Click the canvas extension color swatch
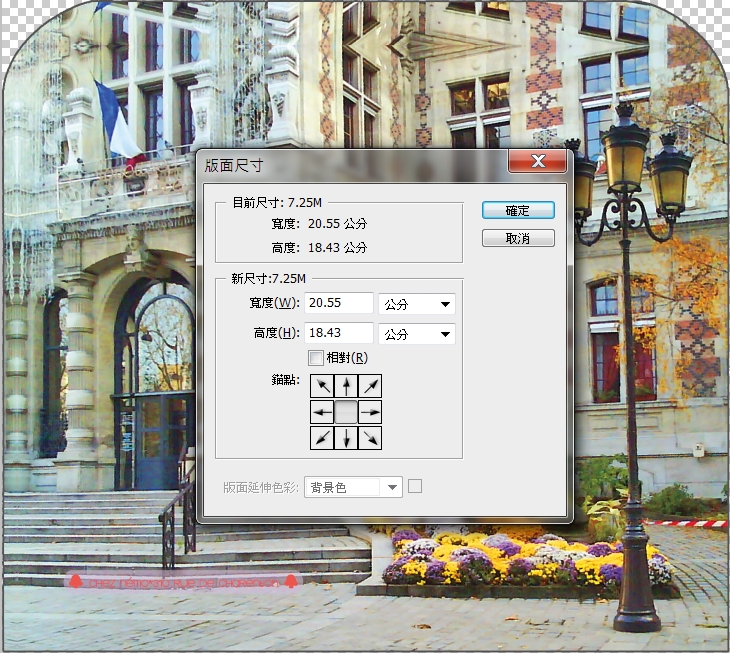 point(415,486)
